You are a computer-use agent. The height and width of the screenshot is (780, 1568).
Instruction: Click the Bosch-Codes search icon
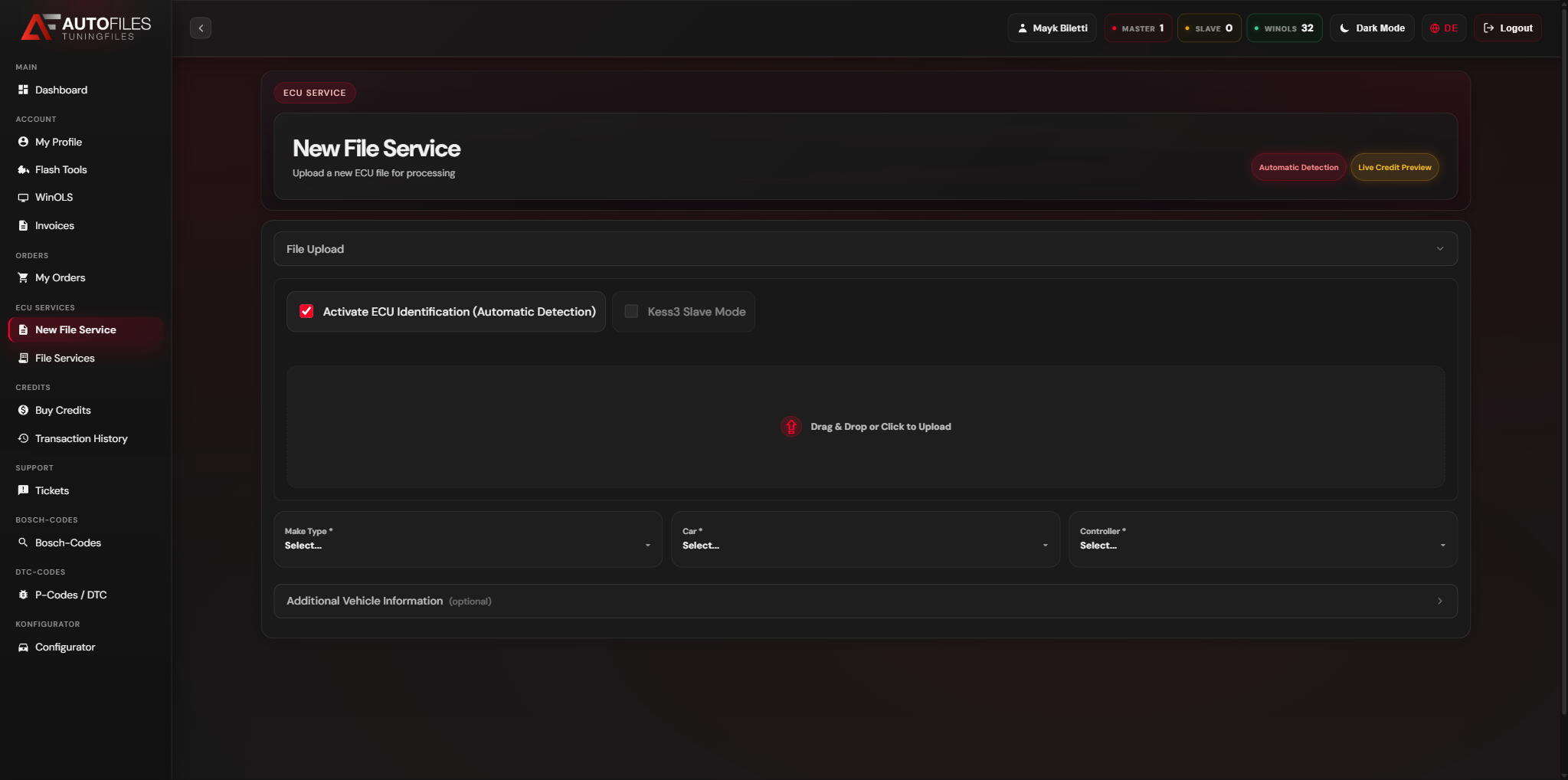pyautogui.click(x=23, y=542)
